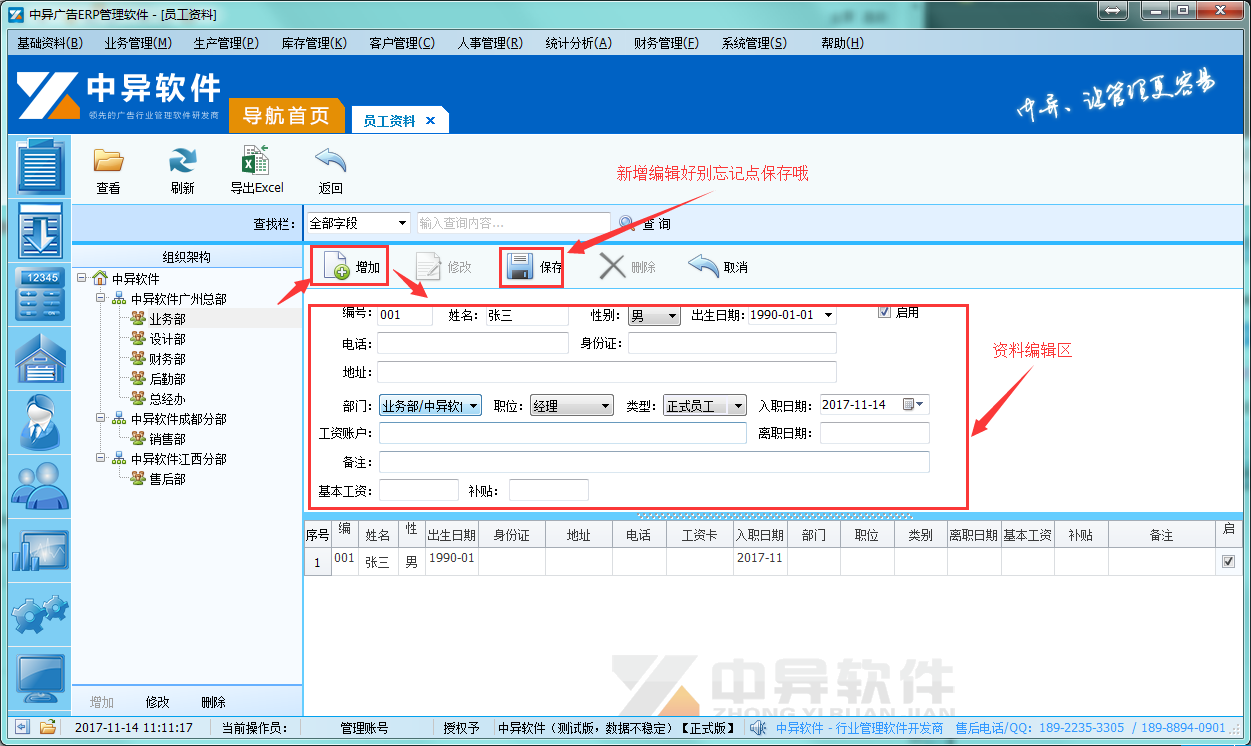Click the 增加 add-document icon
The image size is (1251, 746).
point(337,267)
